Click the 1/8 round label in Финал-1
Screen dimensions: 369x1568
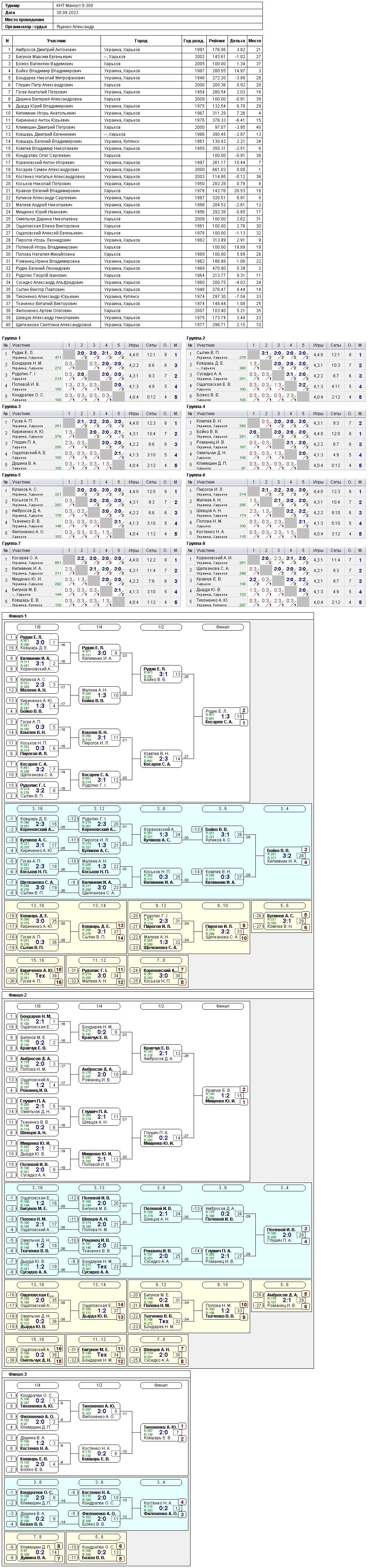point(38,627)
